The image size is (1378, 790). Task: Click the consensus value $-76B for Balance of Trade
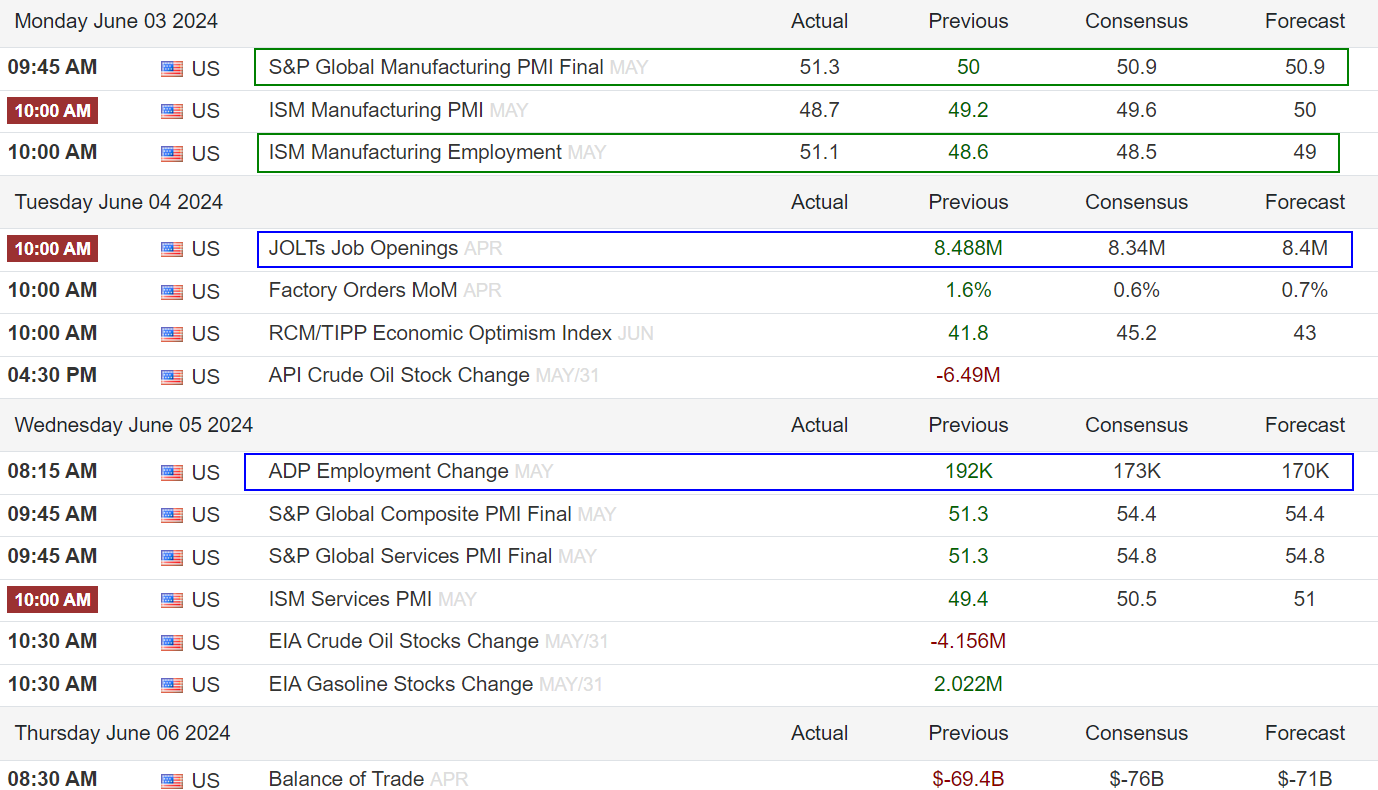1136,779
